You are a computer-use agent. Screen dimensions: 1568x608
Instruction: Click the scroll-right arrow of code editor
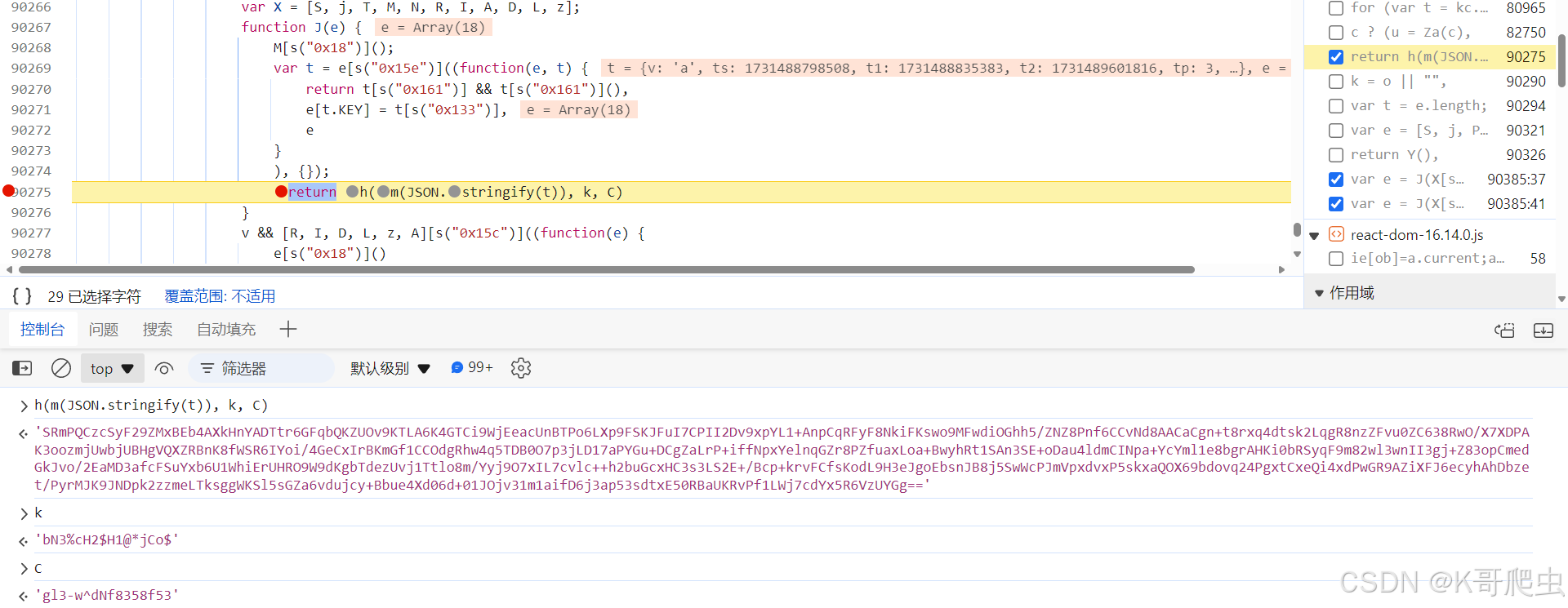click(x=1281, y=269)
